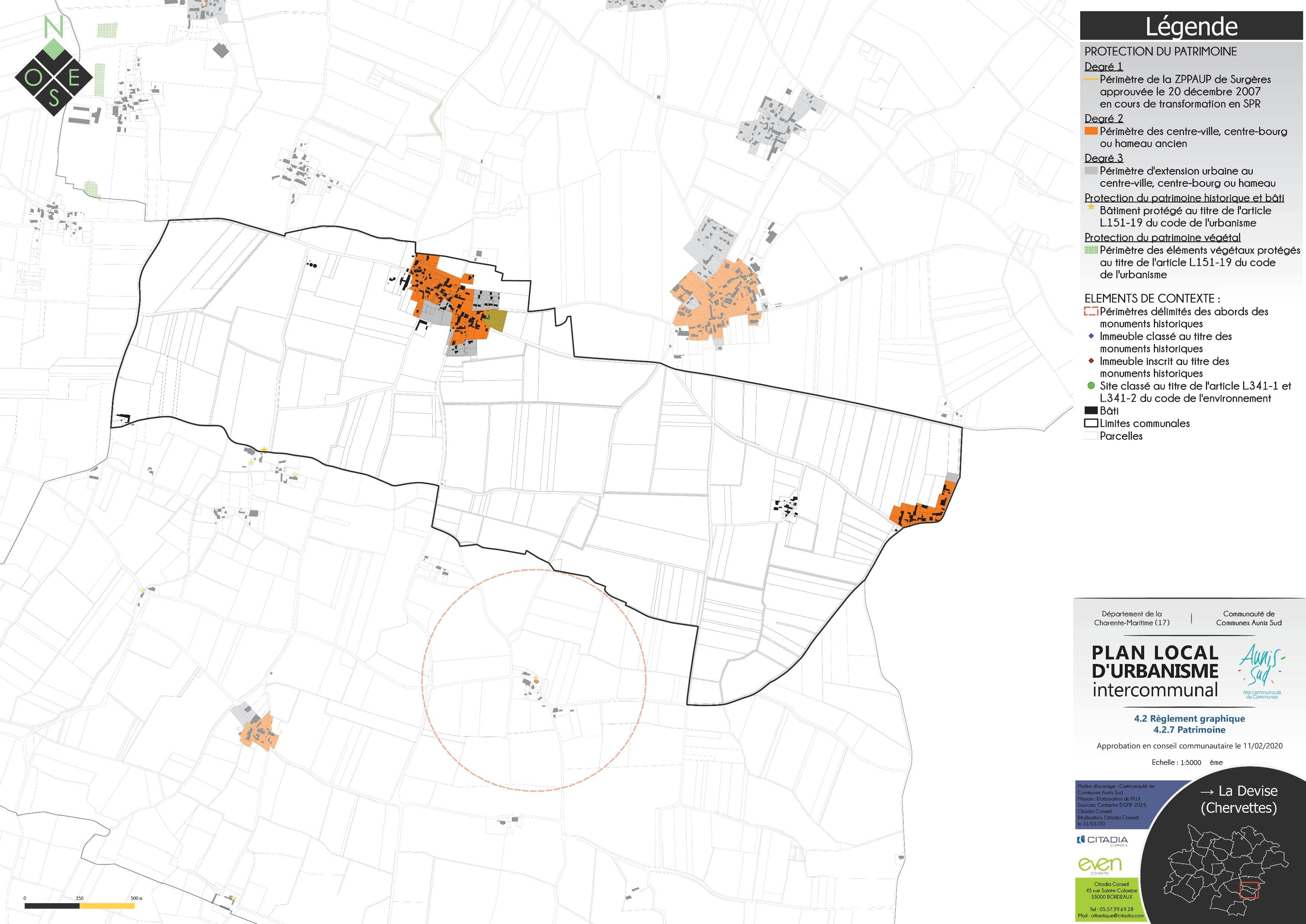Click the light orange village north-east of the commune
The width and height of the screenshot is (1306, 924).
717,300
